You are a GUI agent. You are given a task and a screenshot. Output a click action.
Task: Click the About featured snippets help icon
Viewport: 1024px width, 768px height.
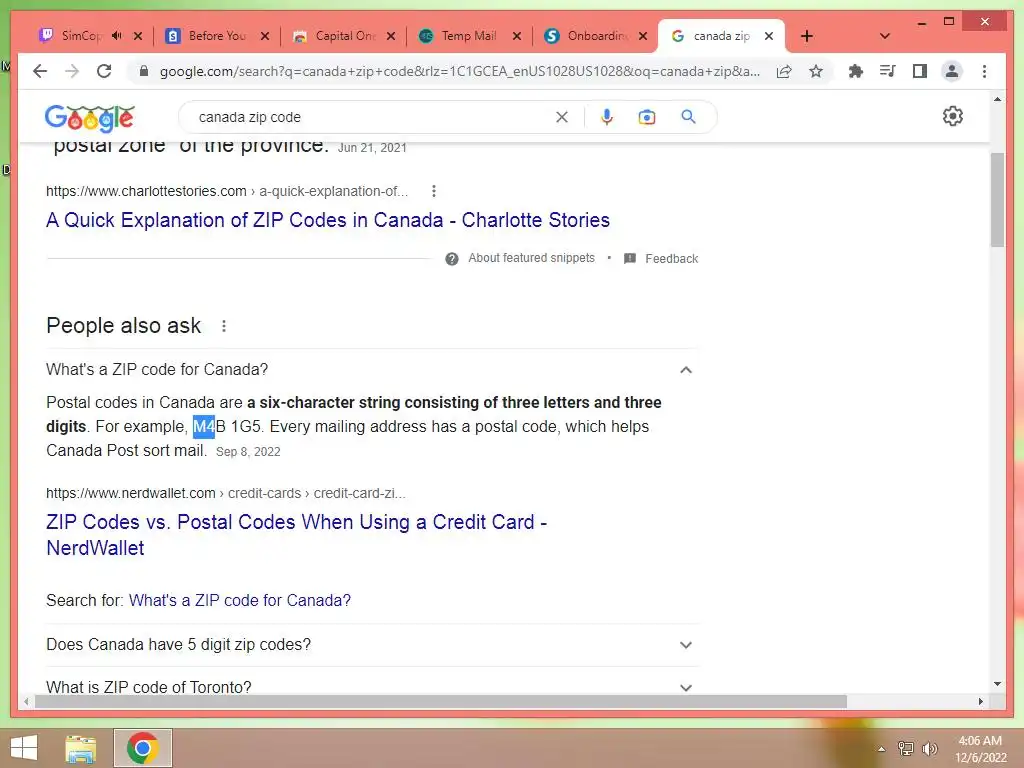click(x=452, y=259)
